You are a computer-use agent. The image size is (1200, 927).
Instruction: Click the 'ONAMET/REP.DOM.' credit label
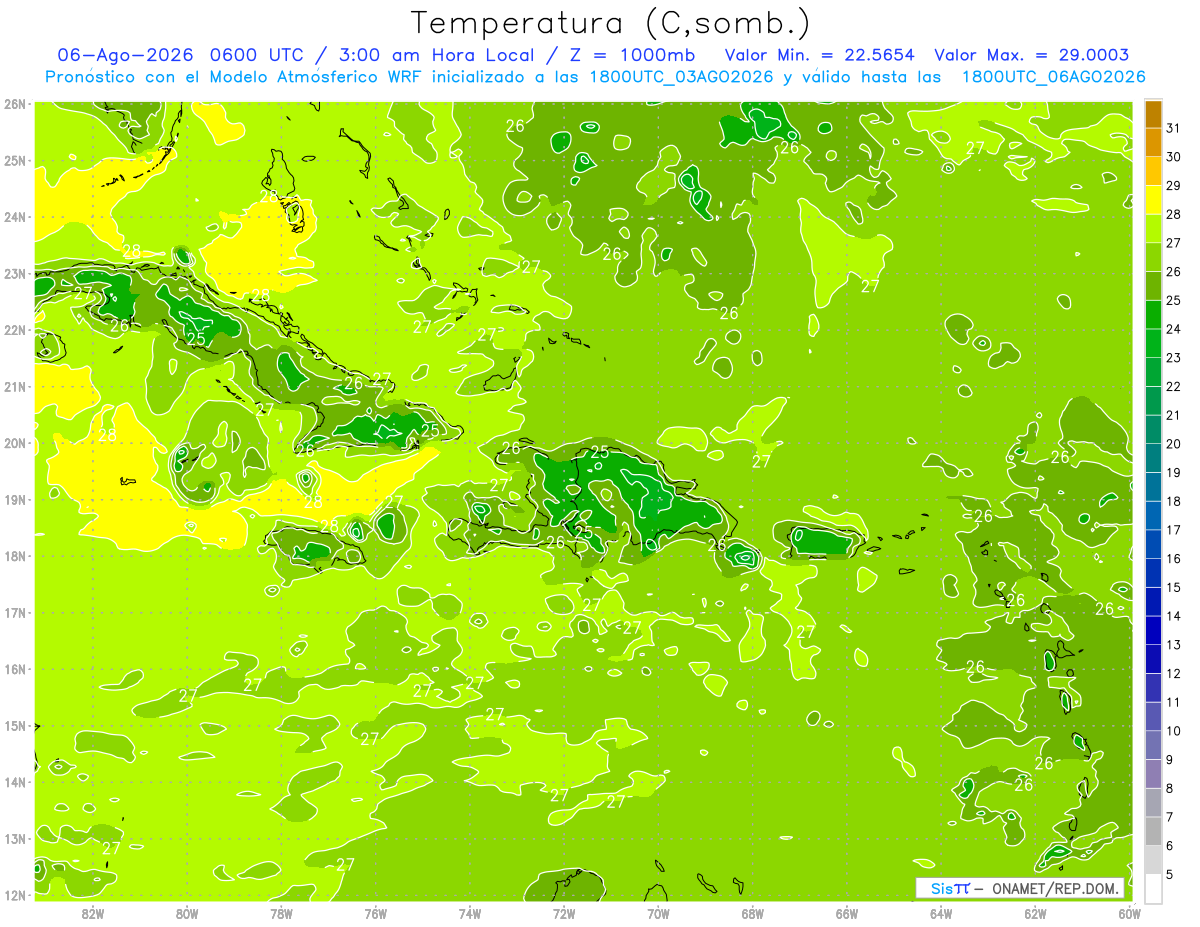click(x=1057, y=888)
